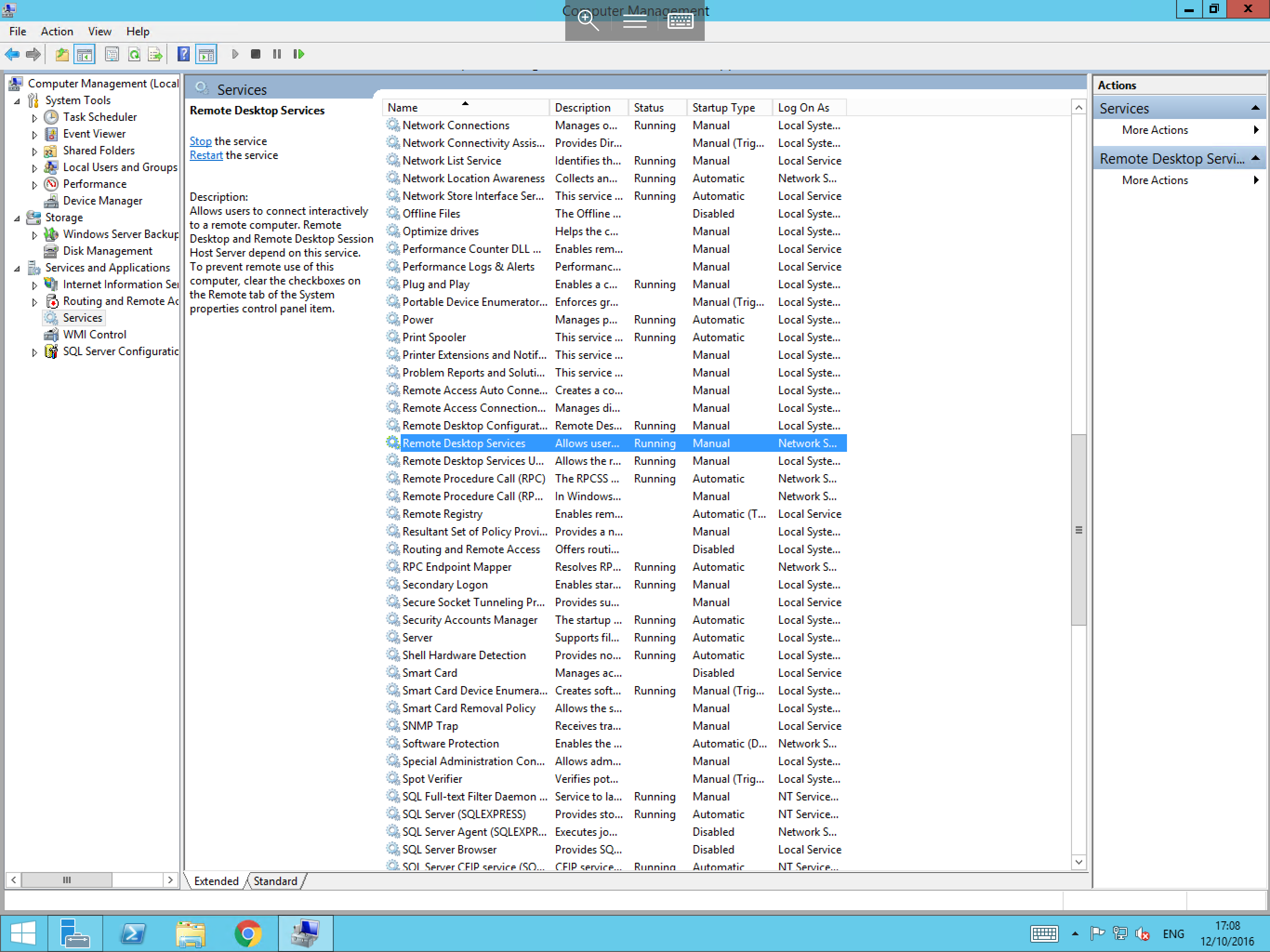
Task: Collapse the Storage tree node
Action: [17, 218]
